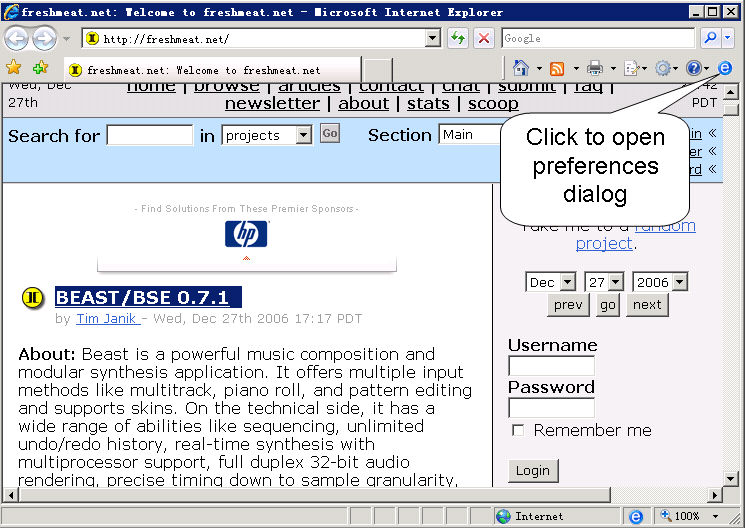
Task: Open the newsletter link
Action: pyautogui.click(x=272, y=104)
